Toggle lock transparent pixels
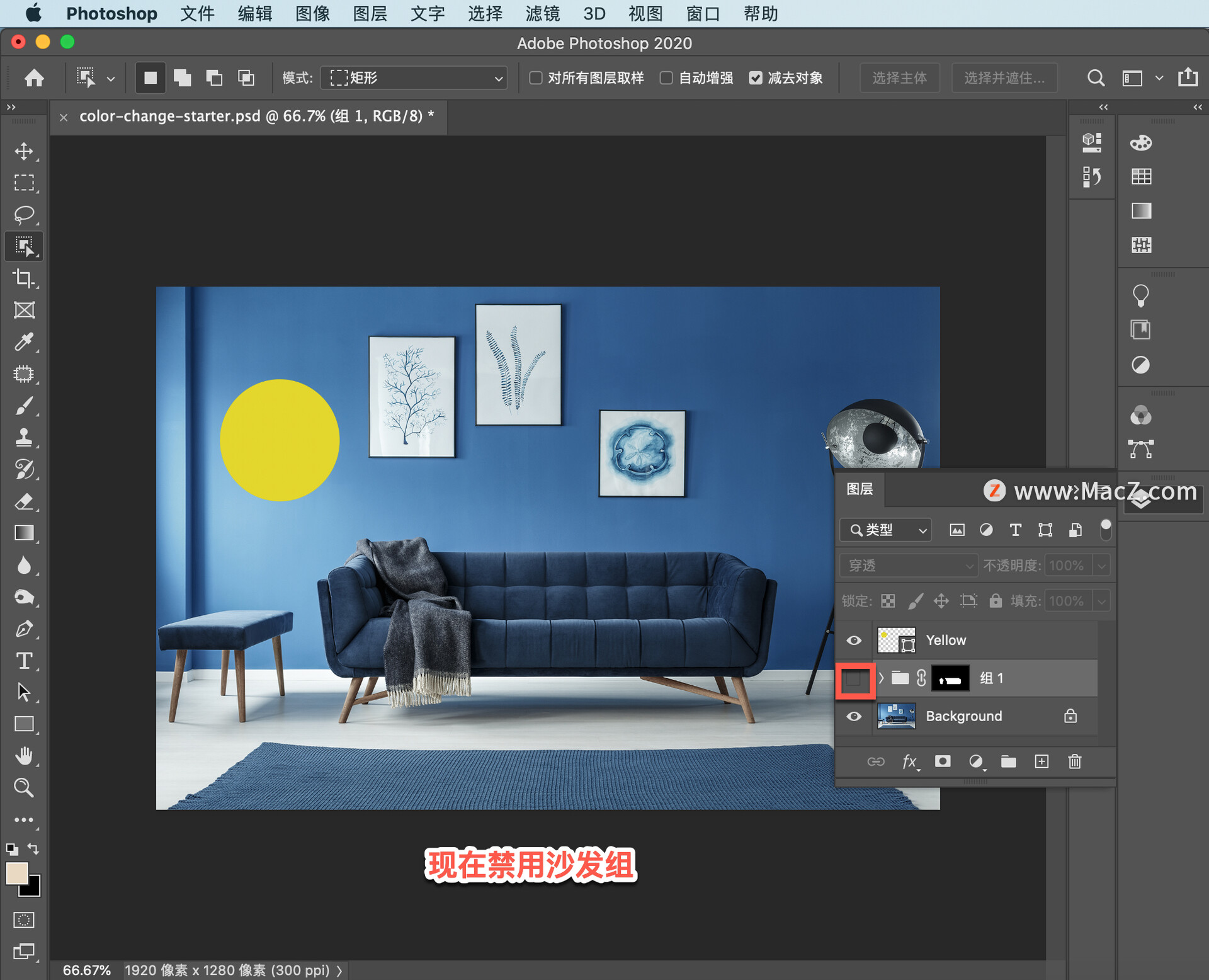 pyautogui.click(x=888, y=601)
